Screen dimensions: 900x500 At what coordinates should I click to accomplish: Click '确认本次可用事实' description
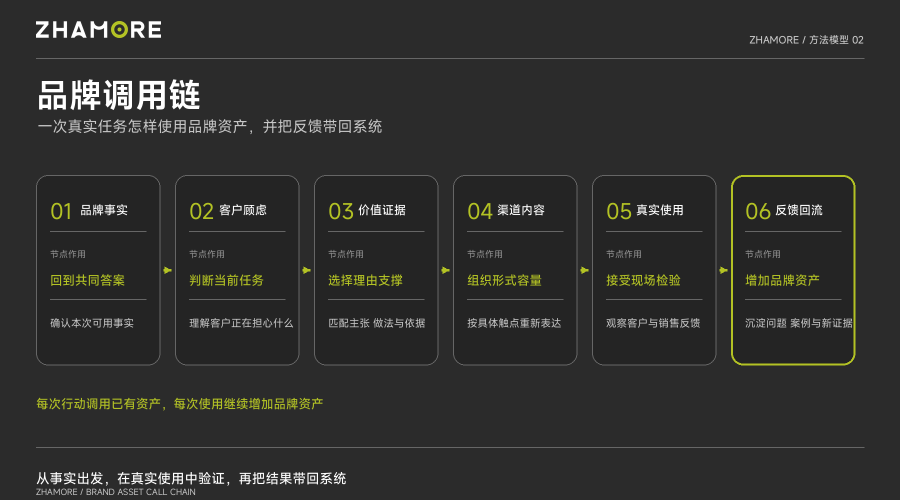coord(92,323)
